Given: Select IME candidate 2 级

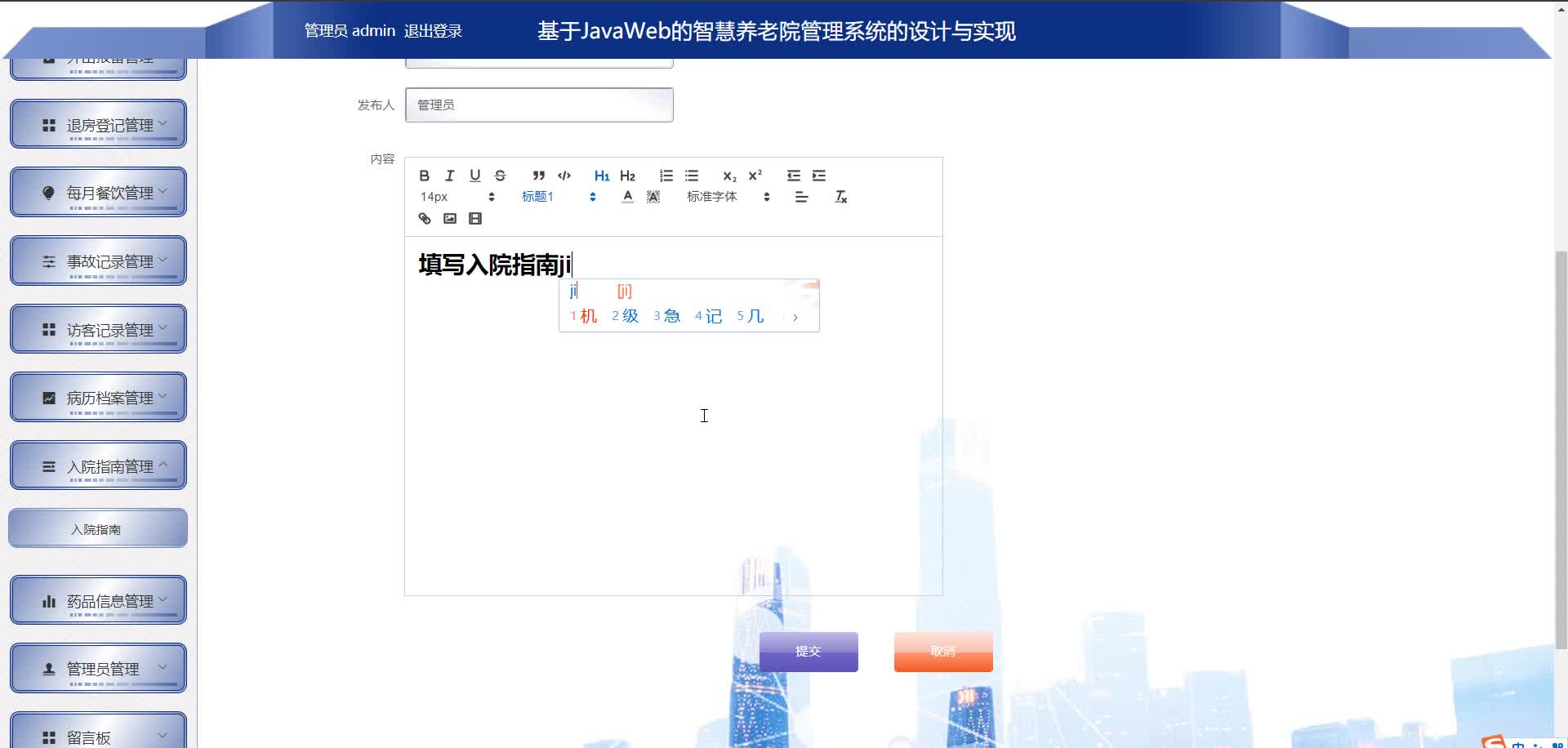Looking at the screenshot, I should (626, 316).
